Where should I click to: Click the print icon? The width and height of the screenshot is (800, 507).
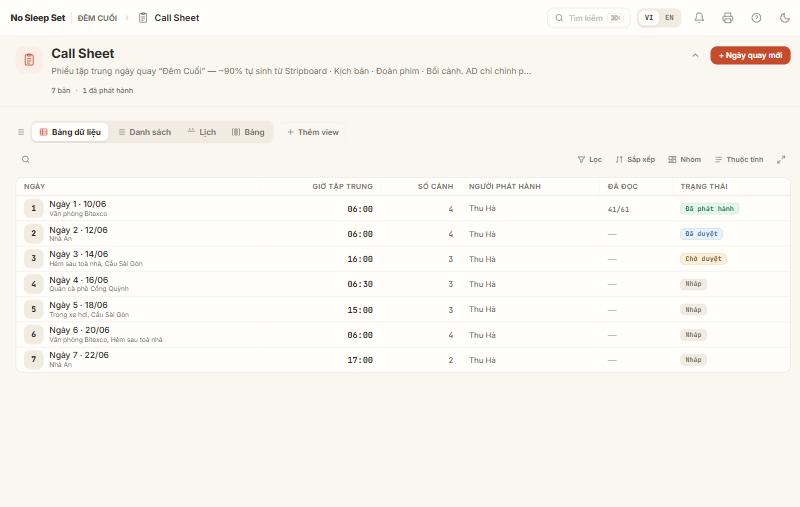pyautogui.click(x=728, y=18)
